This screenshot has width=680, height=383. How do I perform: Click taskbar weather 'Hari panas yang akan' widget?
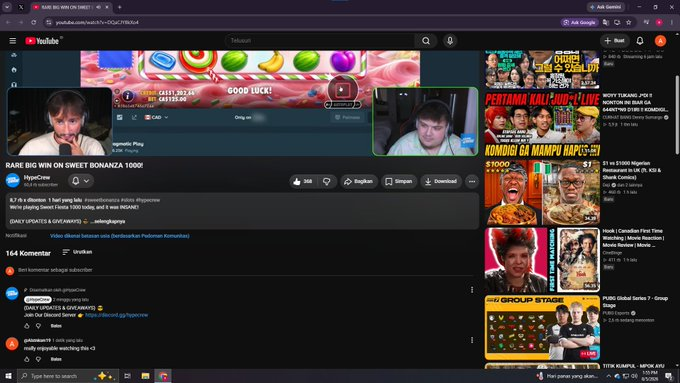click(568, 376)
